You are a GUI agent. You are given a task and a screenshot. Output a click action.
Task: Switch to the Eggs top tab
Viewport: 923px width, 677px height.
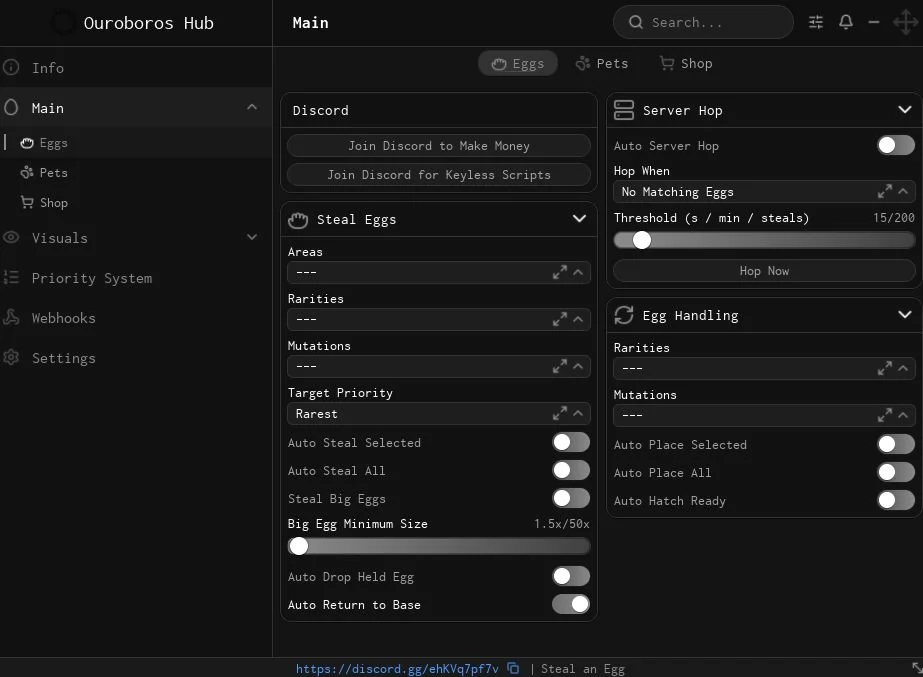(x=518, y=64)
